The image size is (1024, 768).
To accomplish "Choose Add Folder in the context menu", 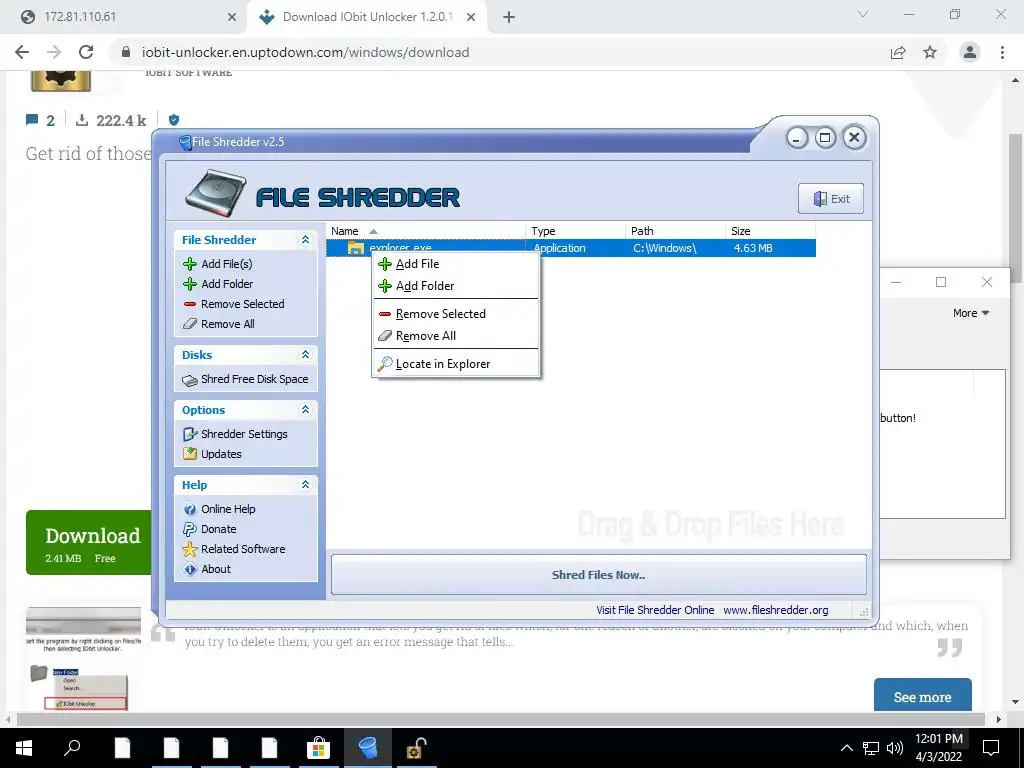I will [x=456, y=286].
